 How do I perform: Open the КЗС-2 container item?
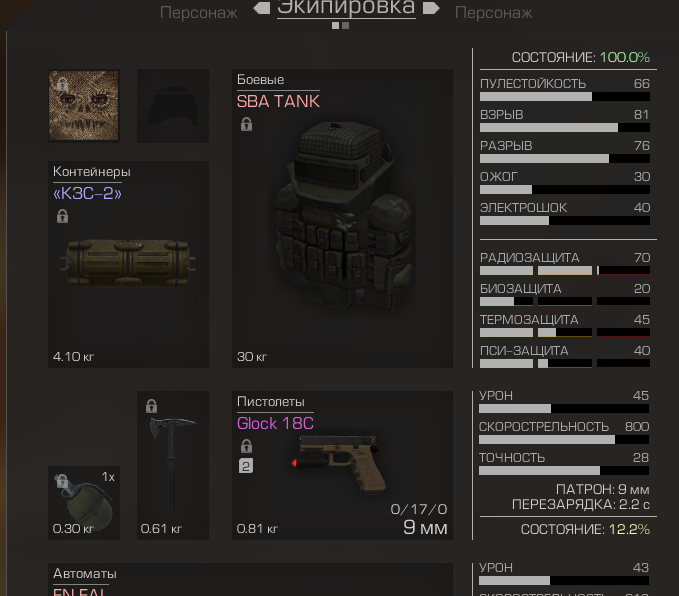(x=128, y=263)
